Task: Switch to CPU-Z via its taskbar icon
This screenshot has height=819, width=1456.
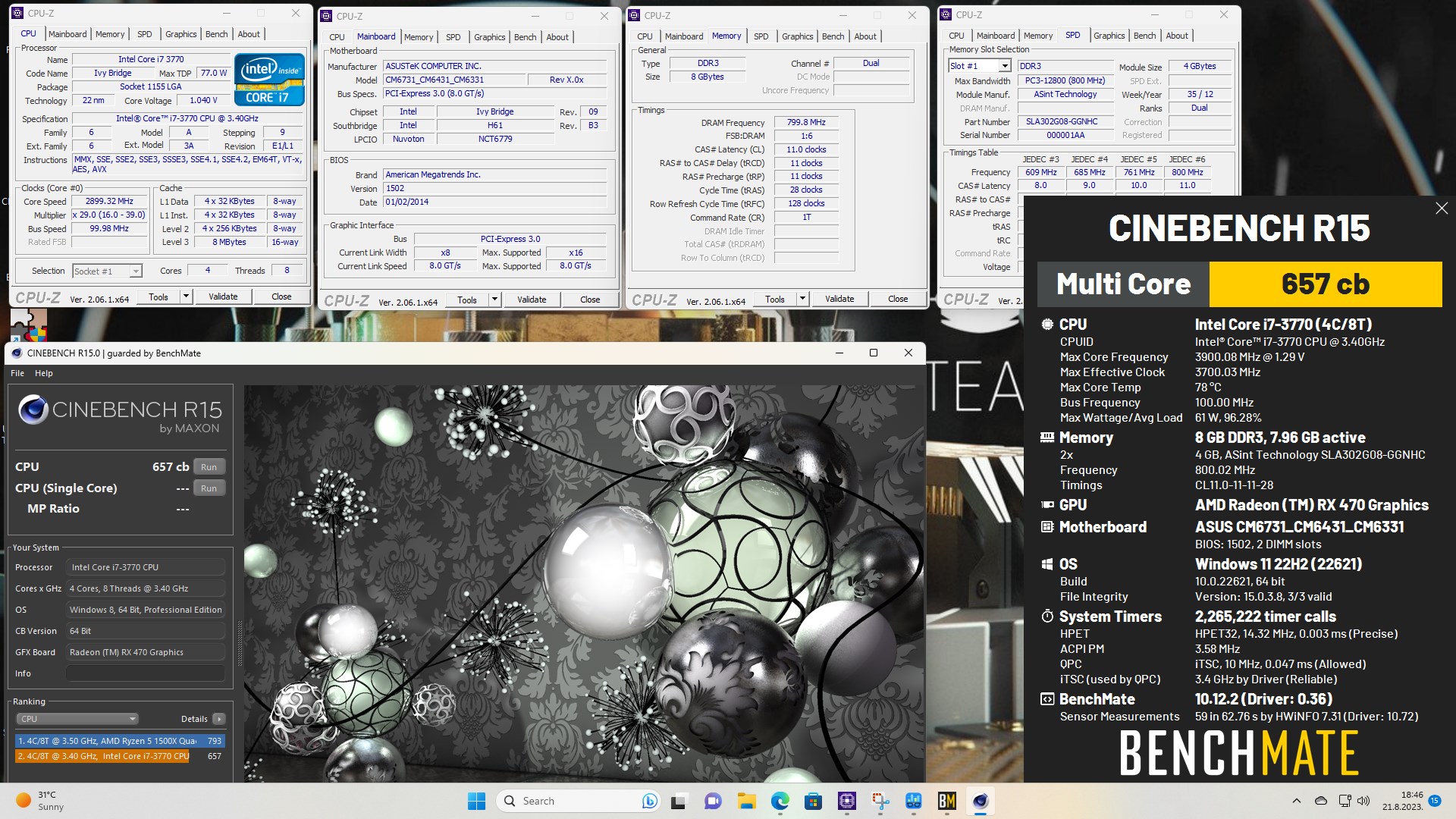Action: [x=846, y=801]
